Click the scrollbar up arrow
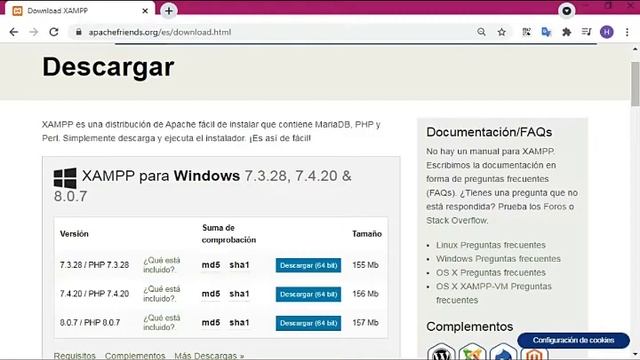The image size is (640, 360). pos(635,49)
